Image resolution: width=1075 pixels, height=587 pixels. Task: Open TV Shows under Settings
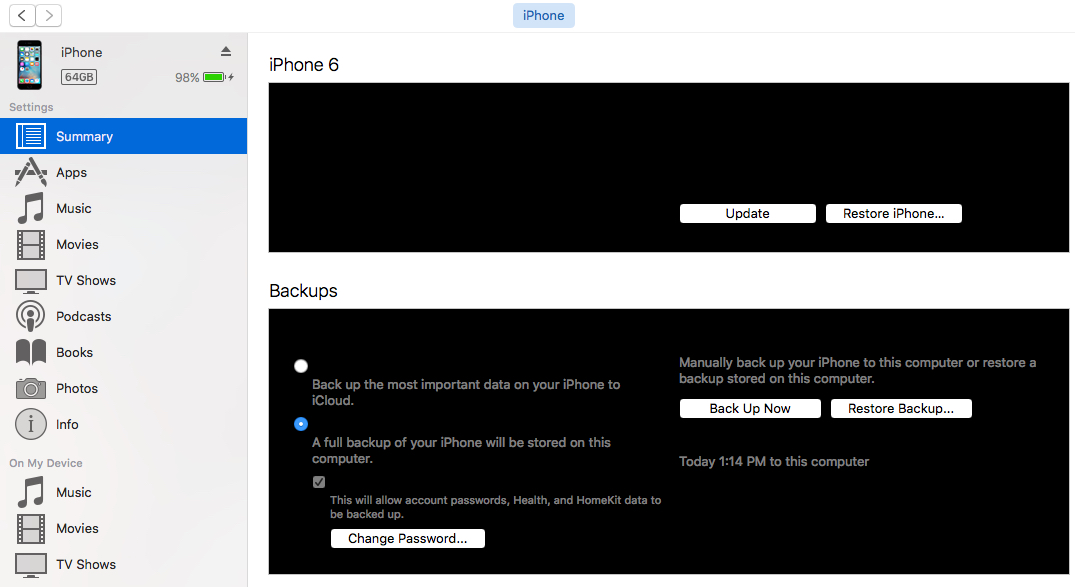[x=123, y=280]
